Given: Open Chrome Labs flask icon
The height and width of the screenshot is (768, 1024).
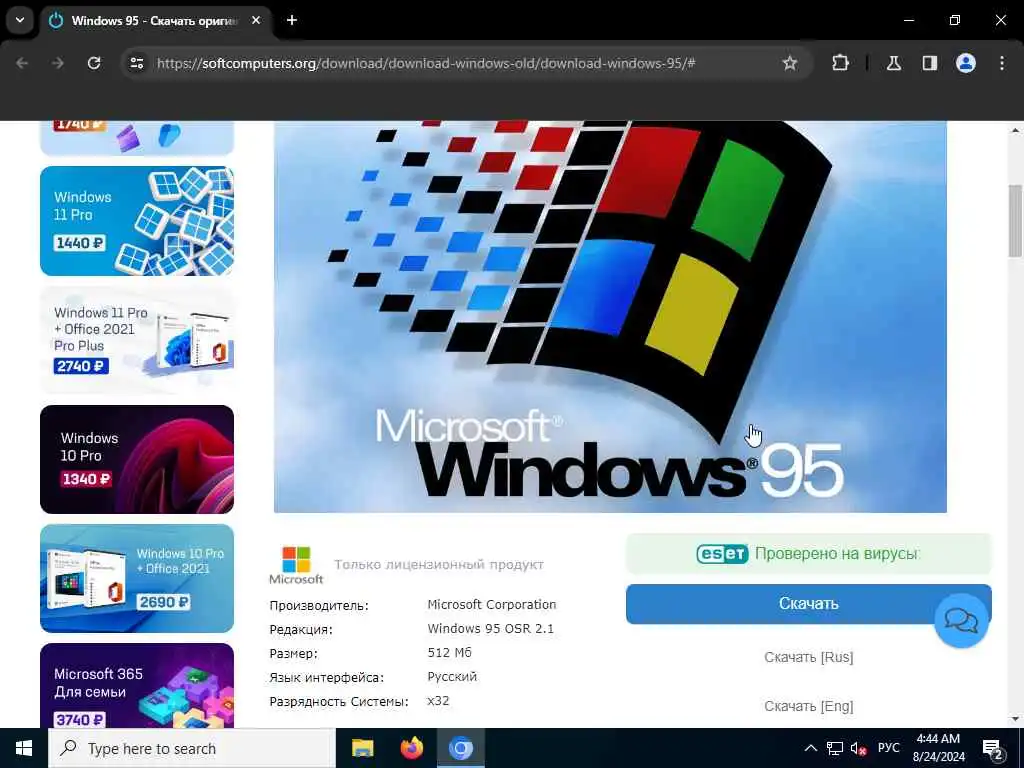Looking at the screenshot, I should click(894, 63).
